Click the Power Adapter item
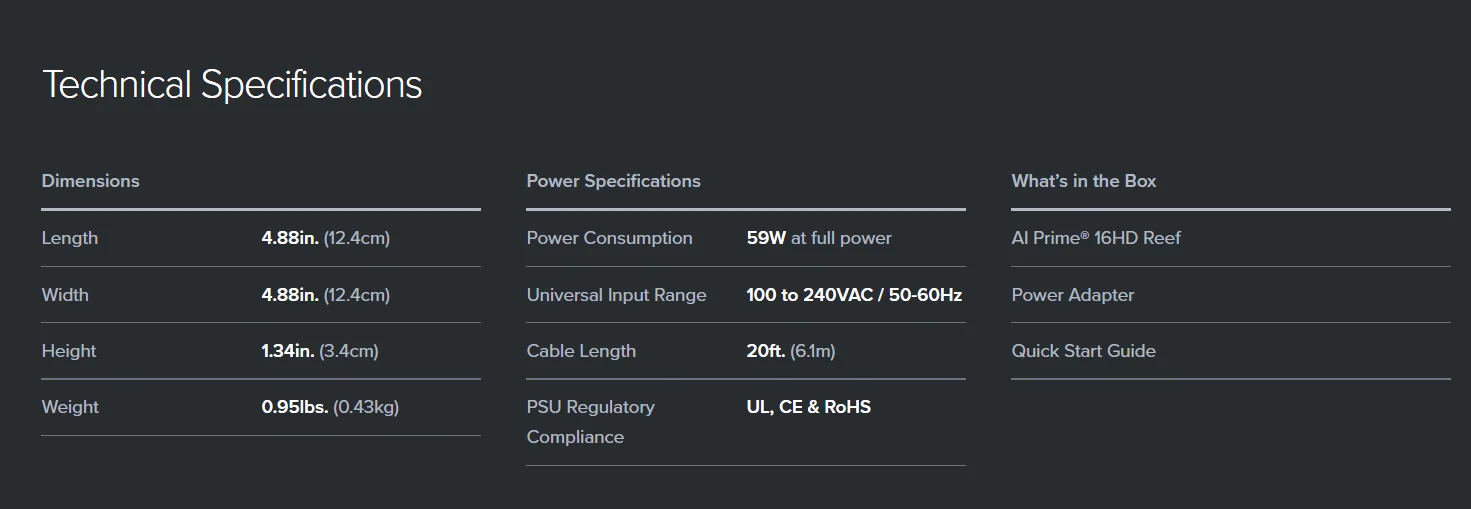 point(1072,295)
